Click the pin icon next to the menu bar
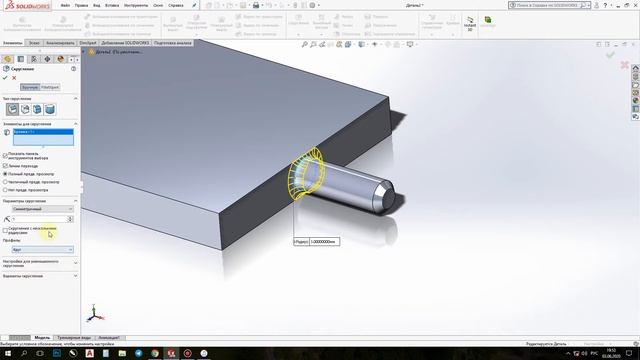This screenshot has height=360, width=640. [194, 5]
